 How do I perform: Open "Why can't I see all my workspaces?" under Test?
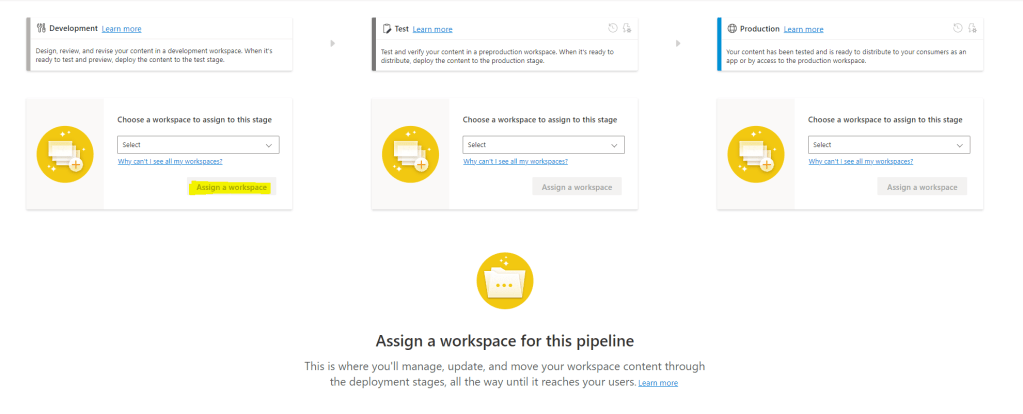(x=516, y=161)
